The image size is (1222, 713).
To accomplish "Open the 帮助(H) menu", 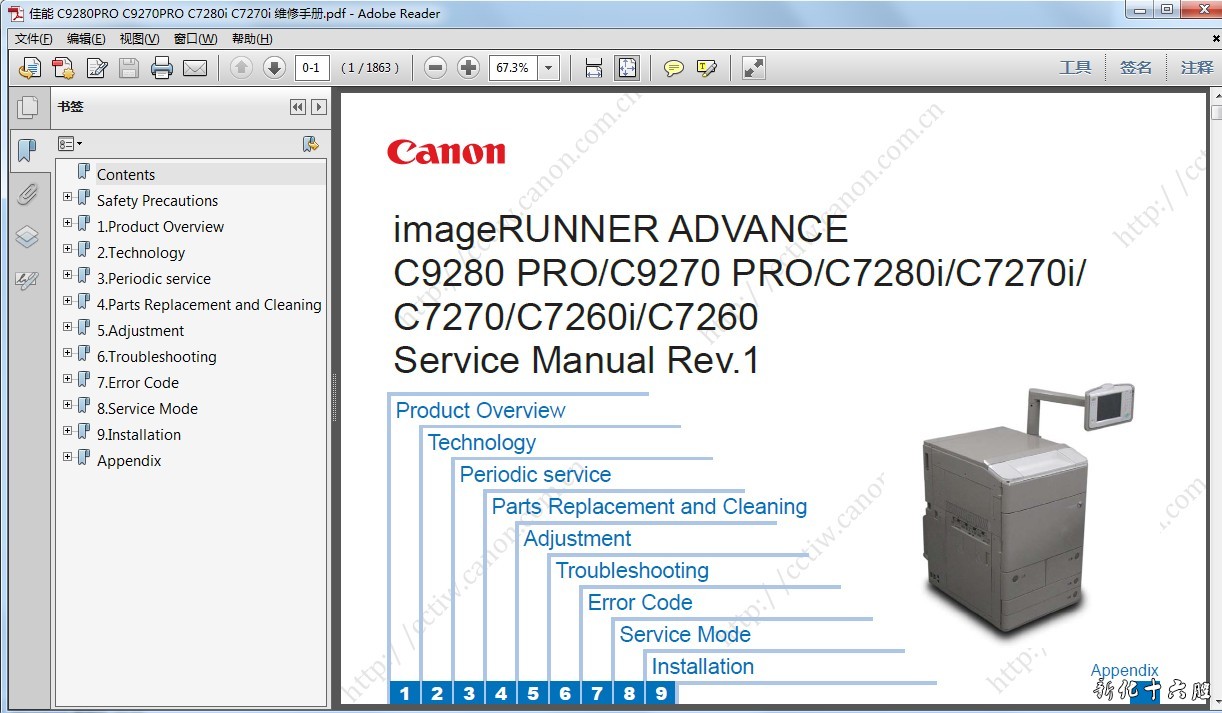I will (x=252, y=39).
